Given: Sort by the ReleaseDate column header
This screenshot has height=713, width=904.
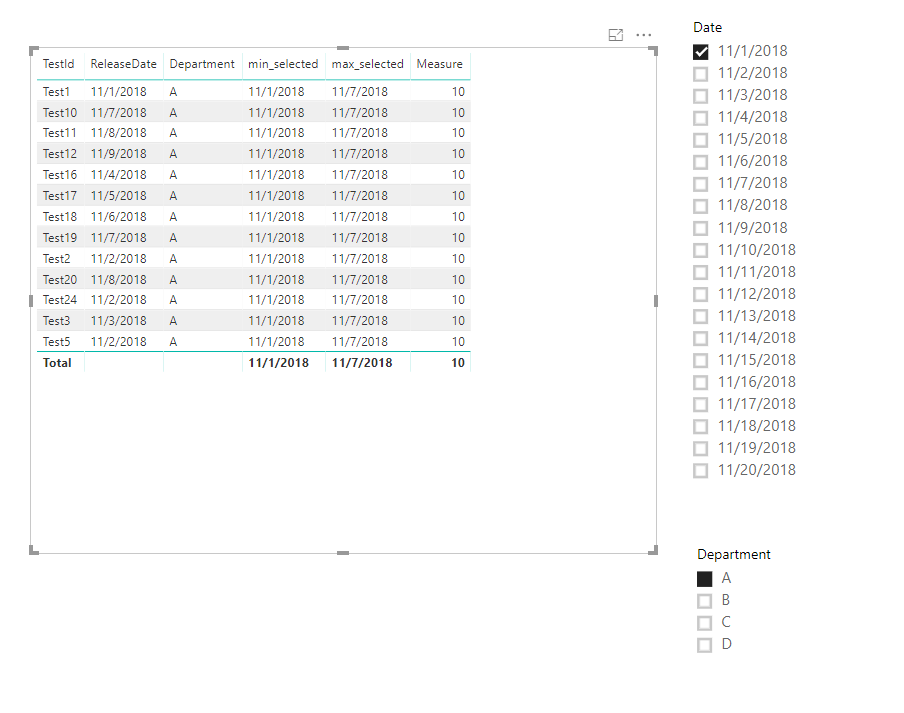Looking at the screenshot, I should tap(123, 64).
